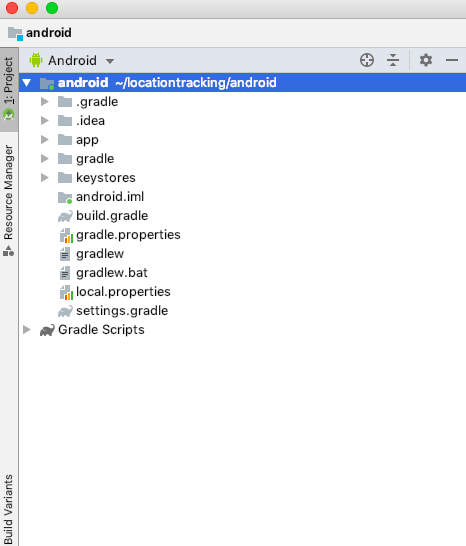Click the build.gradle elephant icon

pyautogui.click(x=65, y=216)
